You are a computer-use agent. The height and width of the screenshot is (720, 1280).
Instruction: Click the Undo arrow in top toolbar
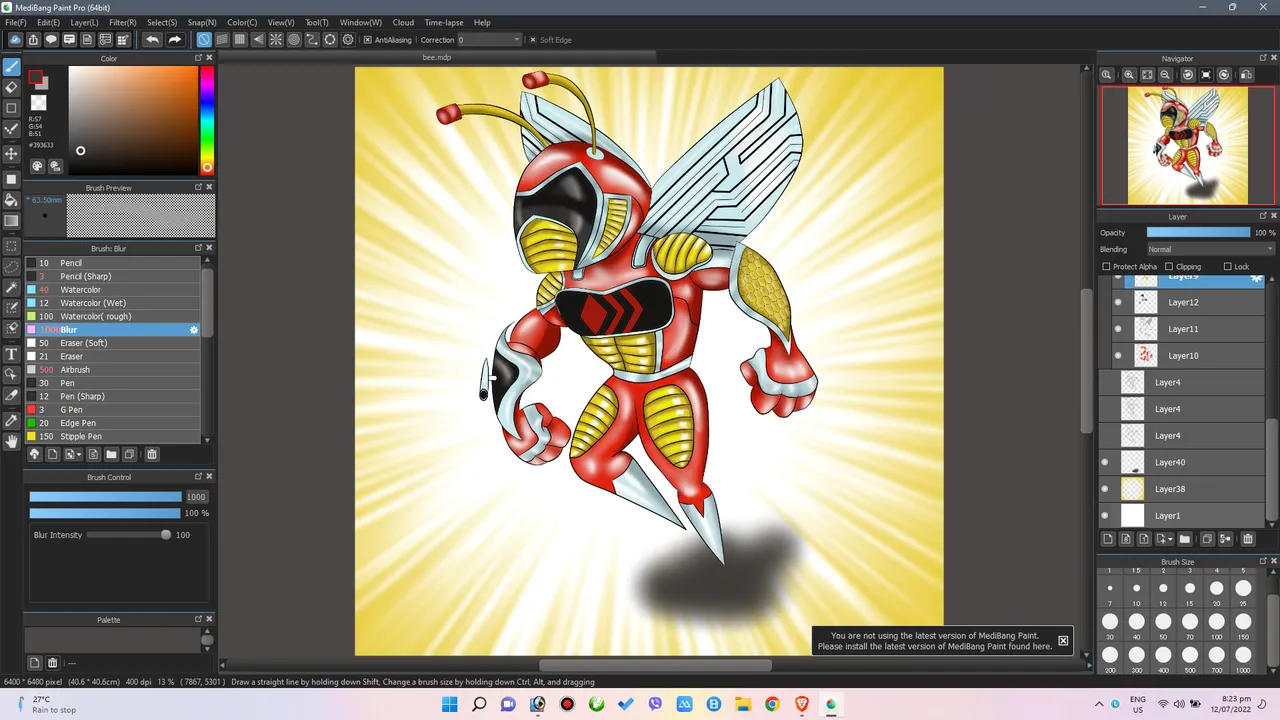152,39
